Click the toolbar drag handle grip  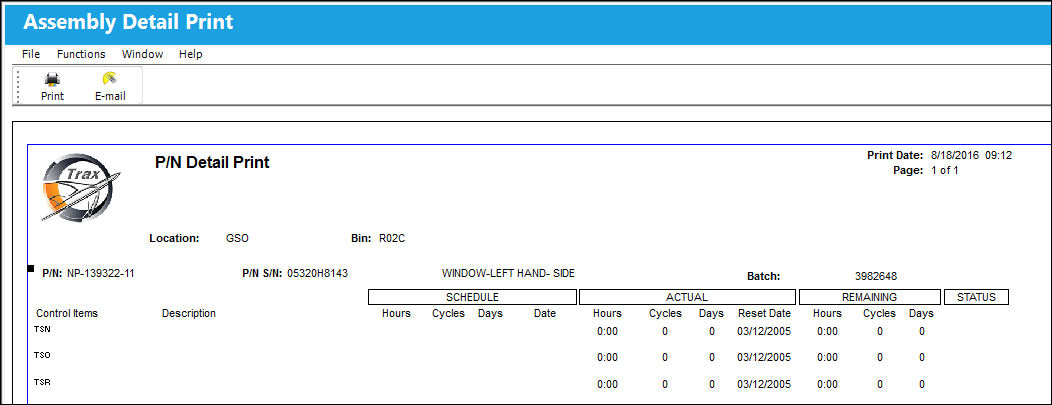[x=19, y=86]
